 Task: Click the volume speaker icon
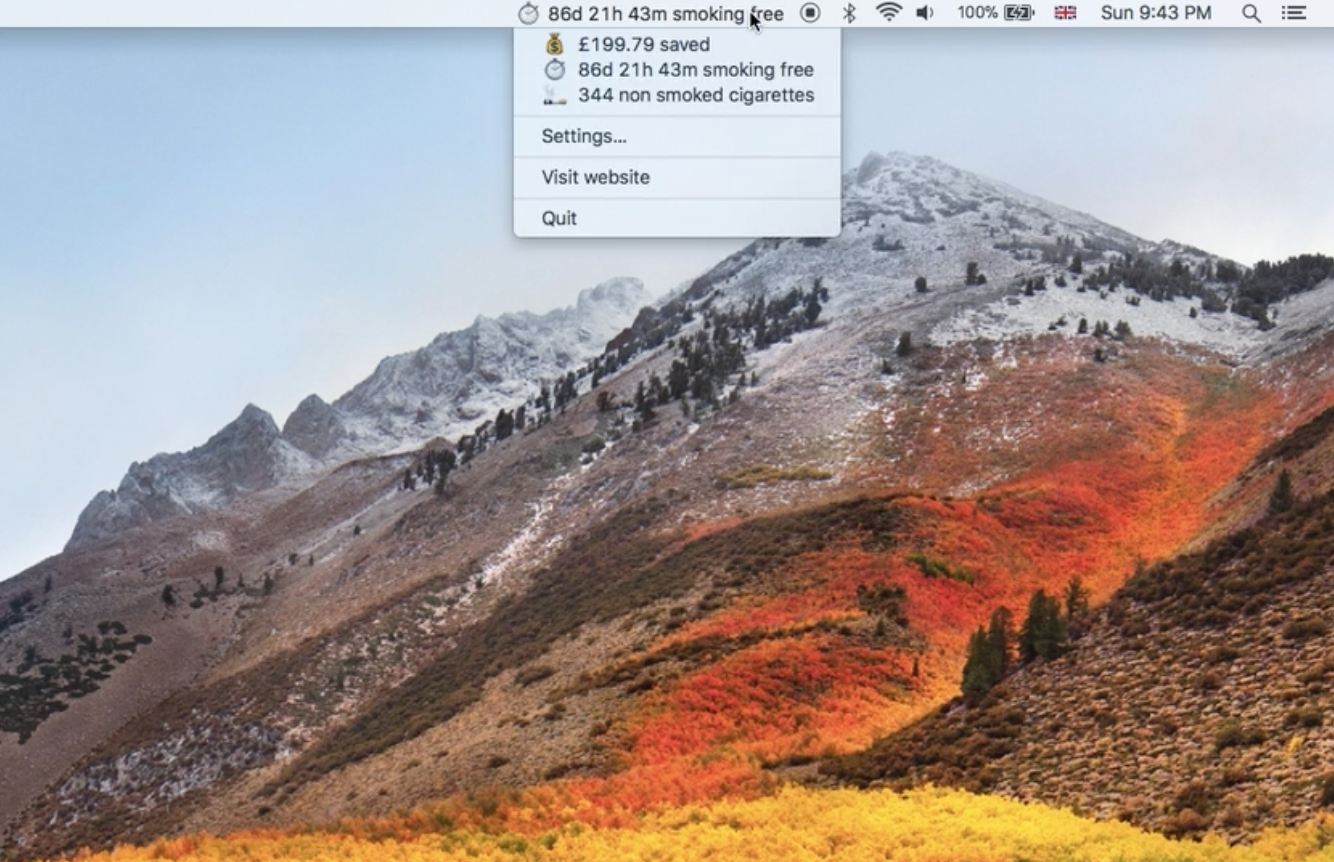click(x=925, y=13)
